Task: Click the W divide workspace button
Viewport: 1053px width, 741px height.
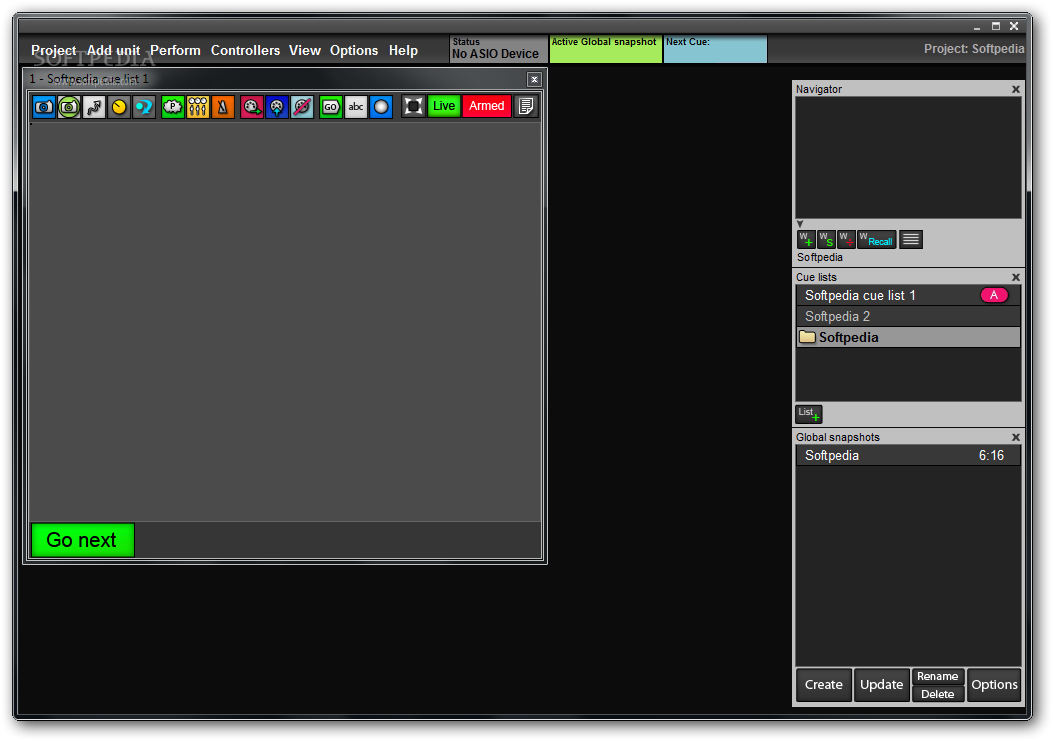Action: tap(846, 239)
